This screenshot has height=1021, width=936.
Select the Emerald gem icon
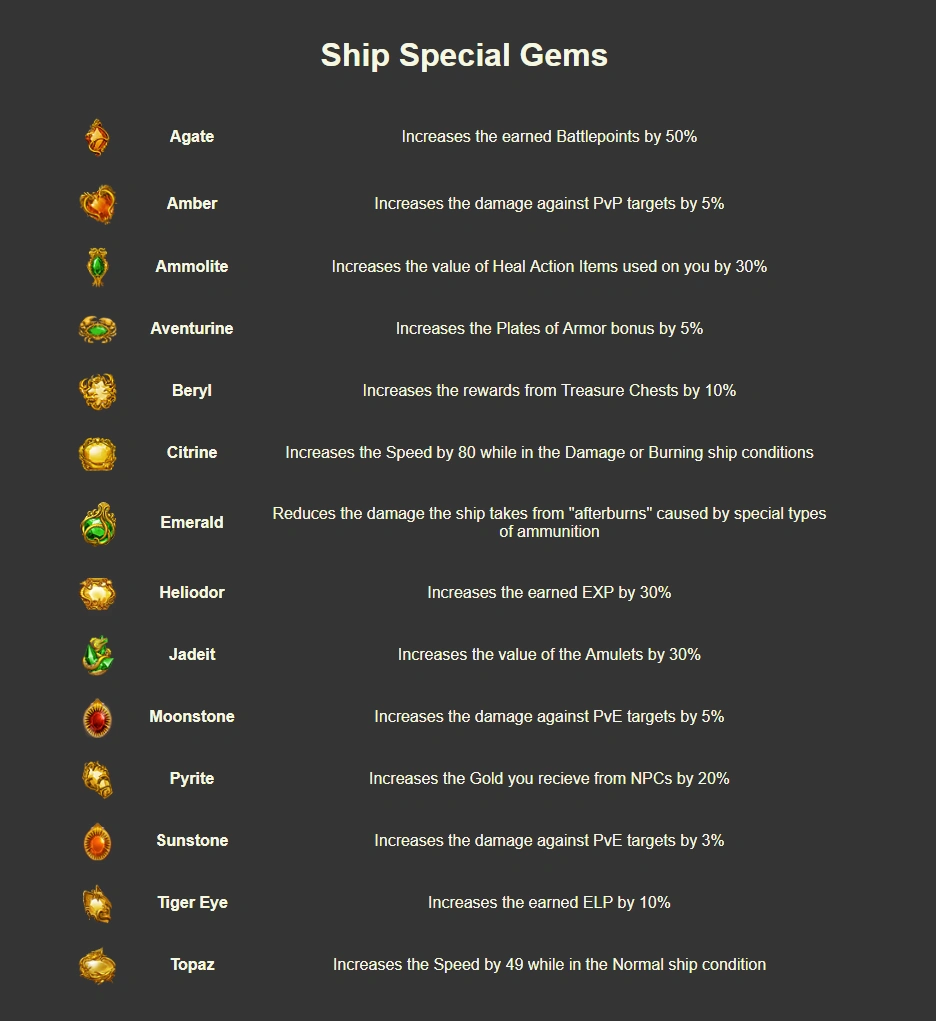coord(97,523)
